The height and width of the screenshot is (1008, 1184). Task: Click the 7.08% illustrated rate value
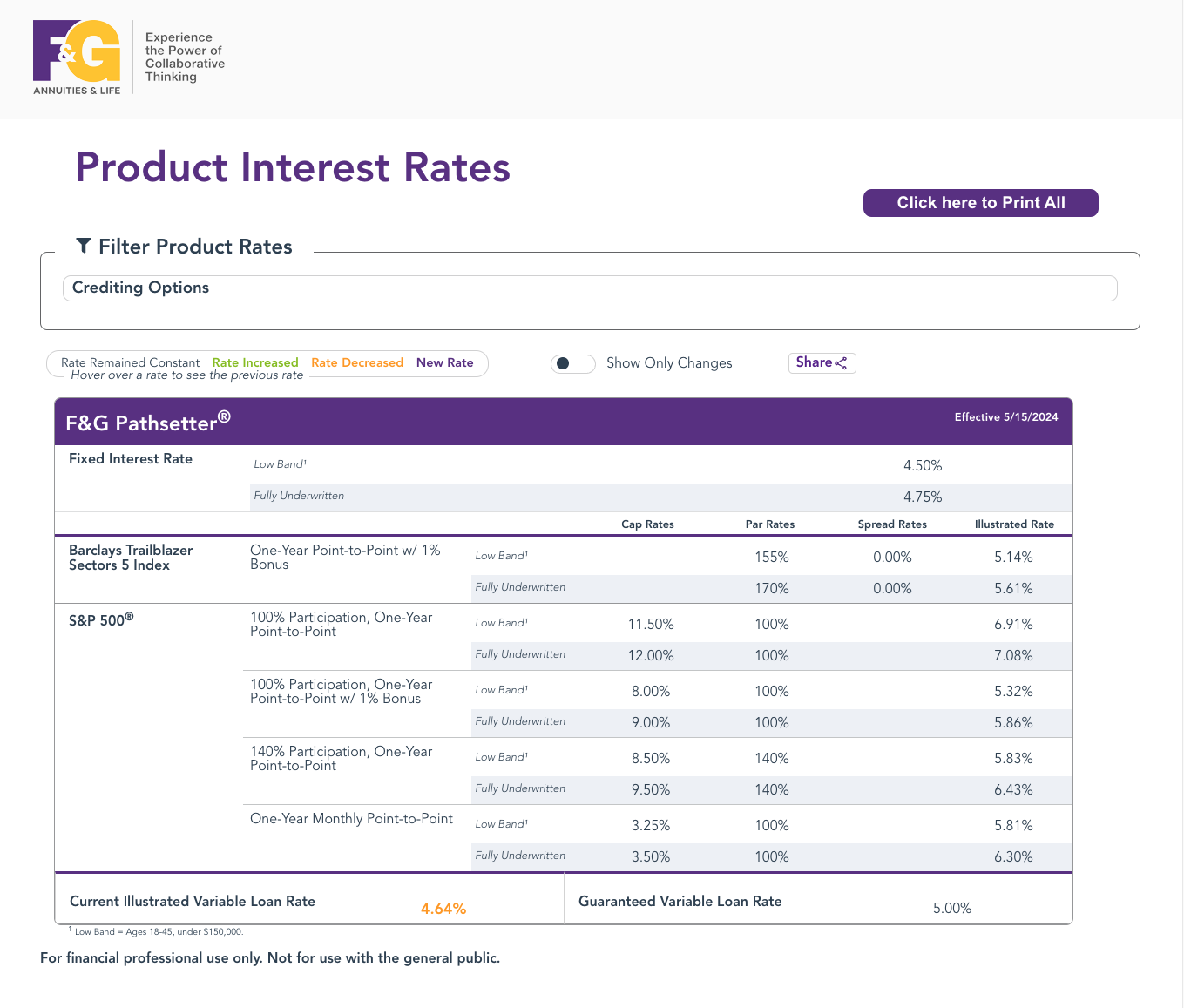click(1013, 656)
